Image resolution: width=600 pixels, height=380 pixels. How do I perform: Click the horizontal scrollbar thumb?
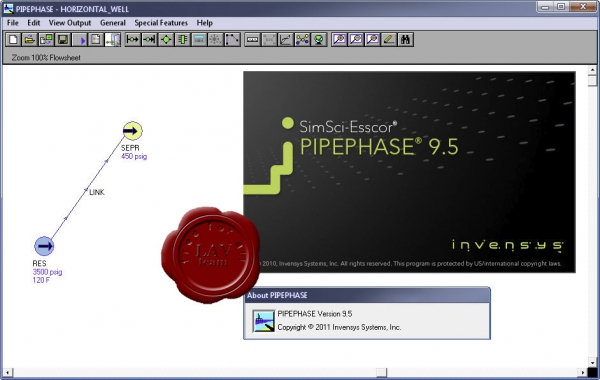[x=381, y=372]
